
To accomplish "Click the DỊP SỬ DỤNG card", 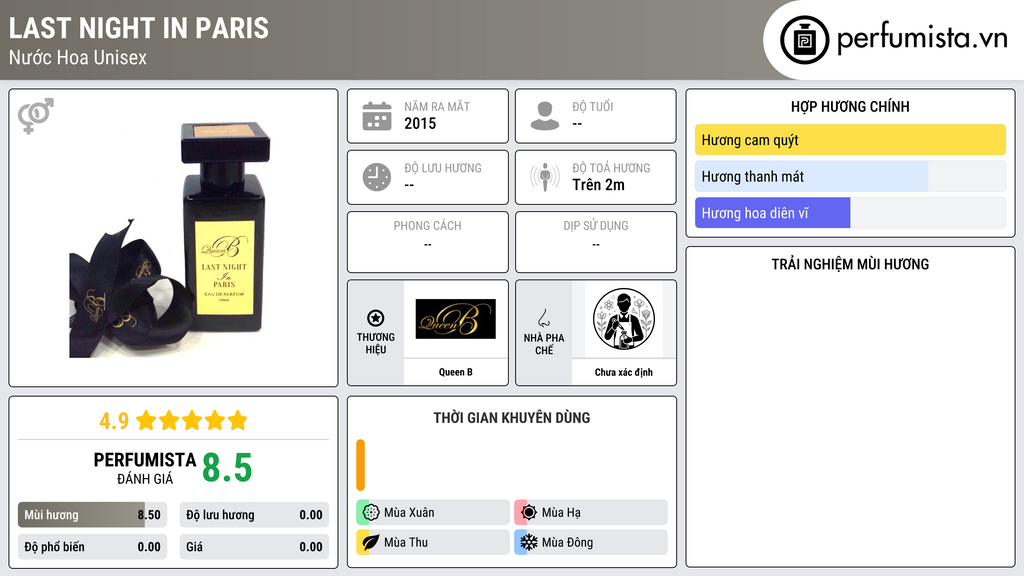I will click(596, 242).
